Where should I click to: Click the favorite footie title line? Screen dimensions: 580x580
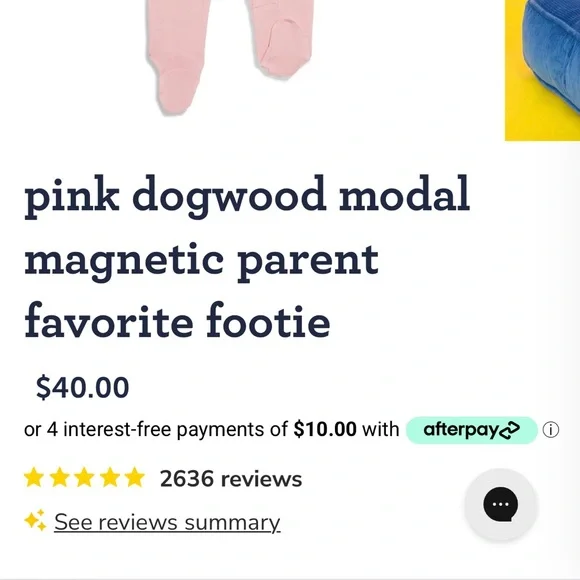177,320
